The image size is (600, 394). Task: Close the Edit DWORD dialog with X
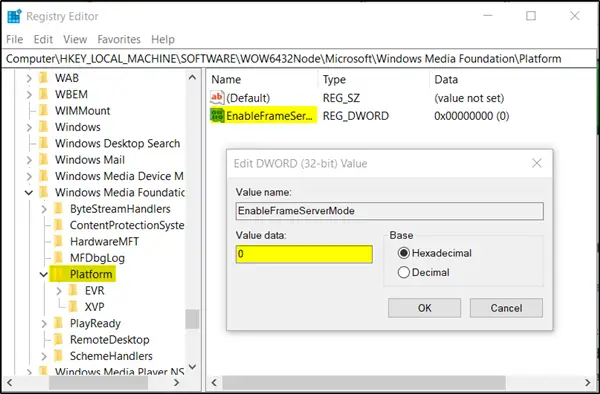537,163
